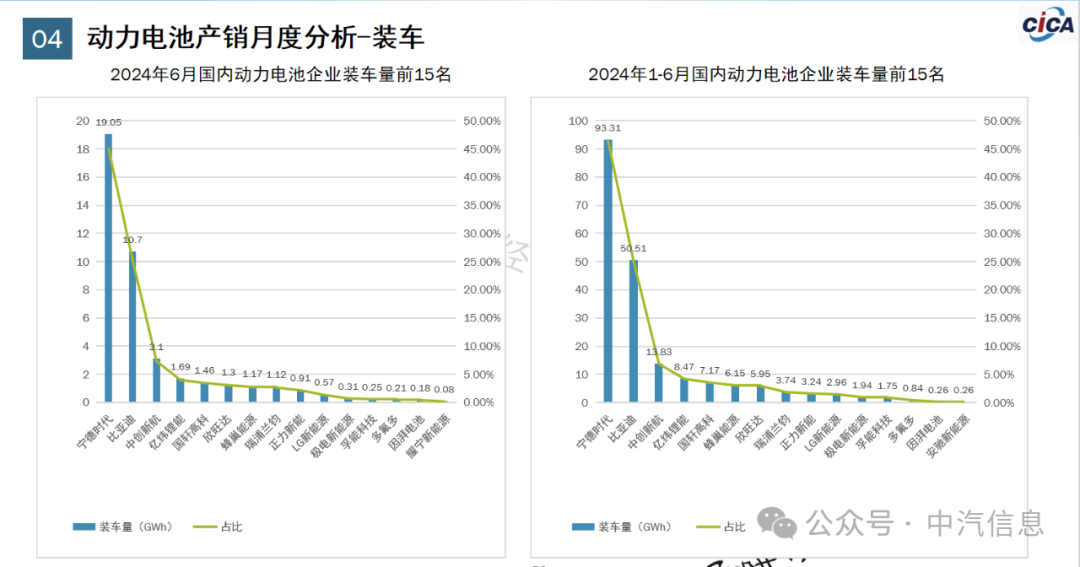The height and width of the screenshot is (567, 1080).
Task: Click the data label "0.57"
Action: [x=324, y=382]
